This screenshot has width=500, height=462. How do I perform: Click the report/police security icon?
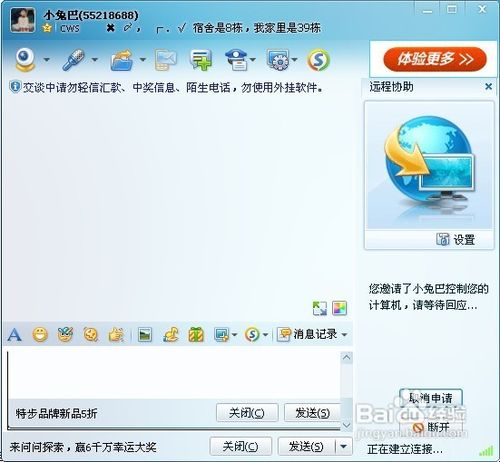(x=236, y=60)
